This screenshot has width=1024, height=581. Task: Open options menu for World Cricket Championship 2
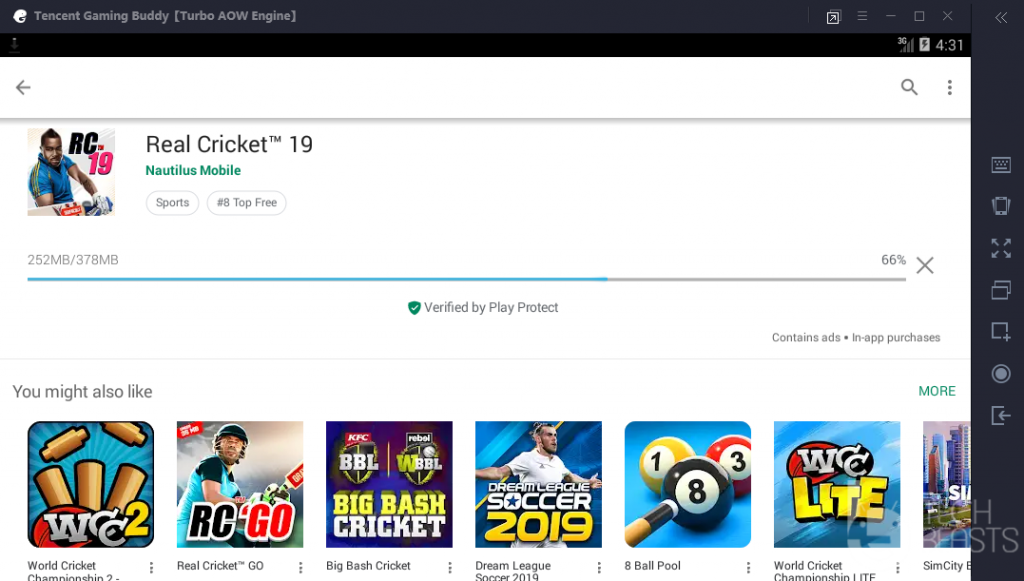click(151, 567)
